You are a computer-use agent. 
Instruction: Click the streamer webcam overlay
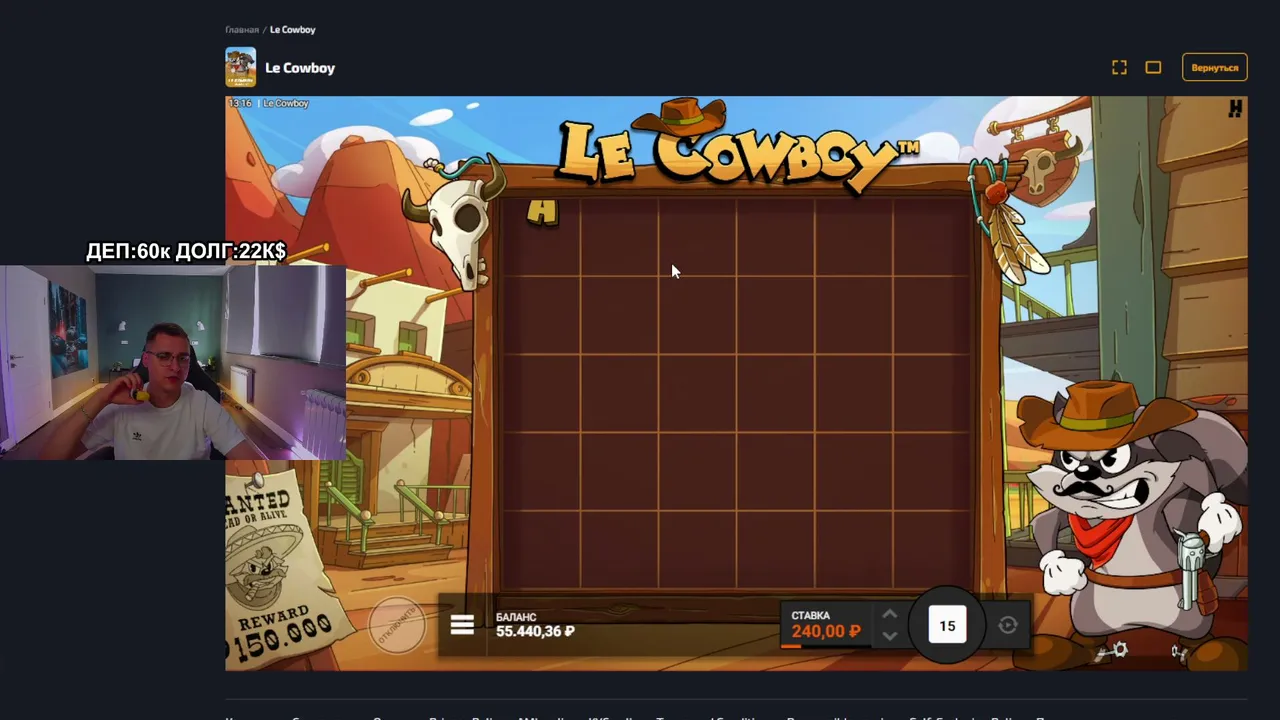173,362
